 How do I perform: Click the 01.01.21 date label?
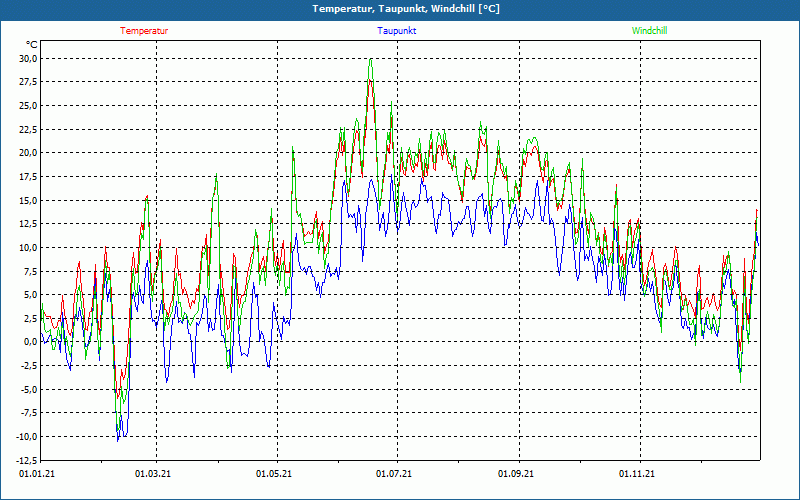37,474
